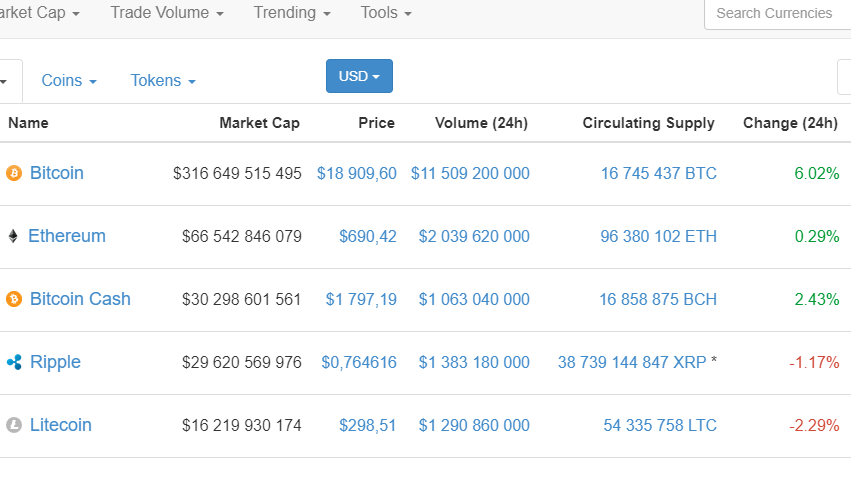Expand the Tokens dropdown filter
The width and height of the screenshot is (851, 478).
coord(163,80)
